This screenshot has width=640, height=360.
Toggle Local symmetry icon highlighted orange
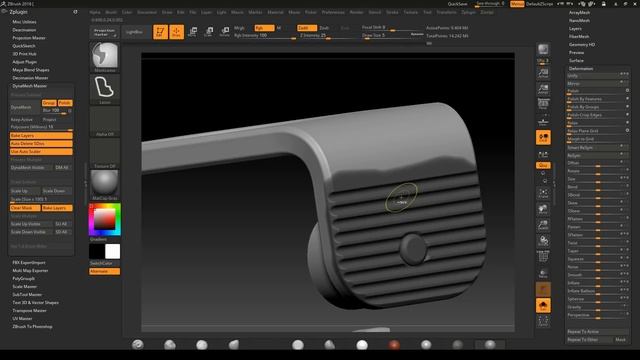pos(543,138)
